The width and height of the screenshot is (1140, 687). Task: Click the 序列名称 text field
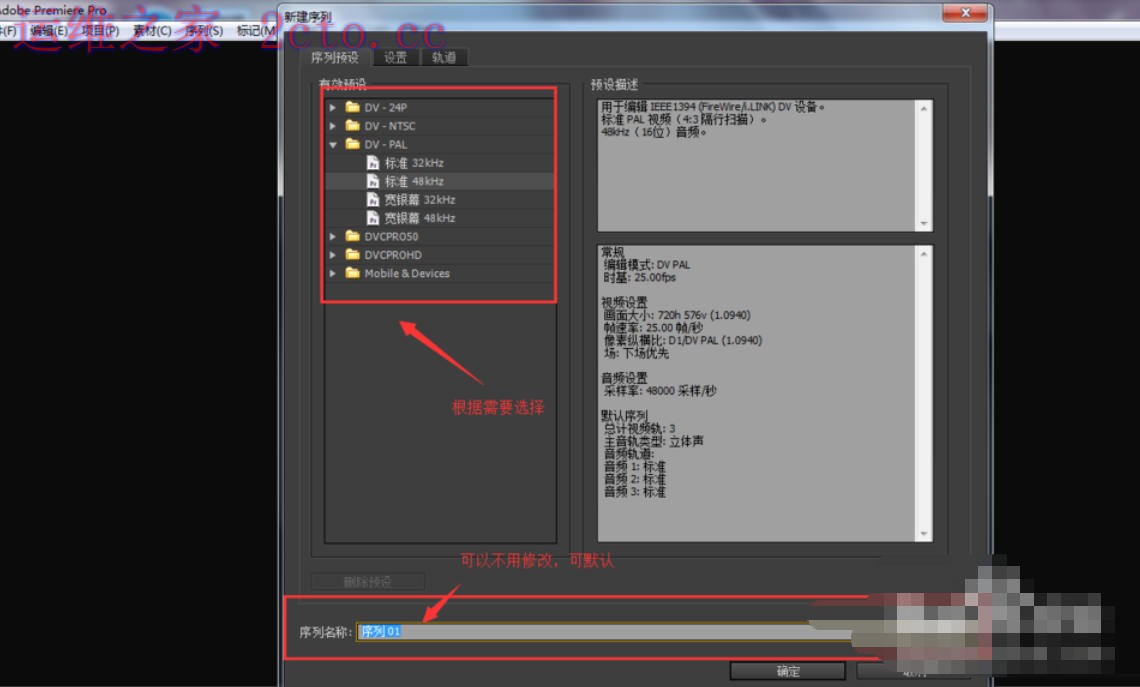coord(603,632)
